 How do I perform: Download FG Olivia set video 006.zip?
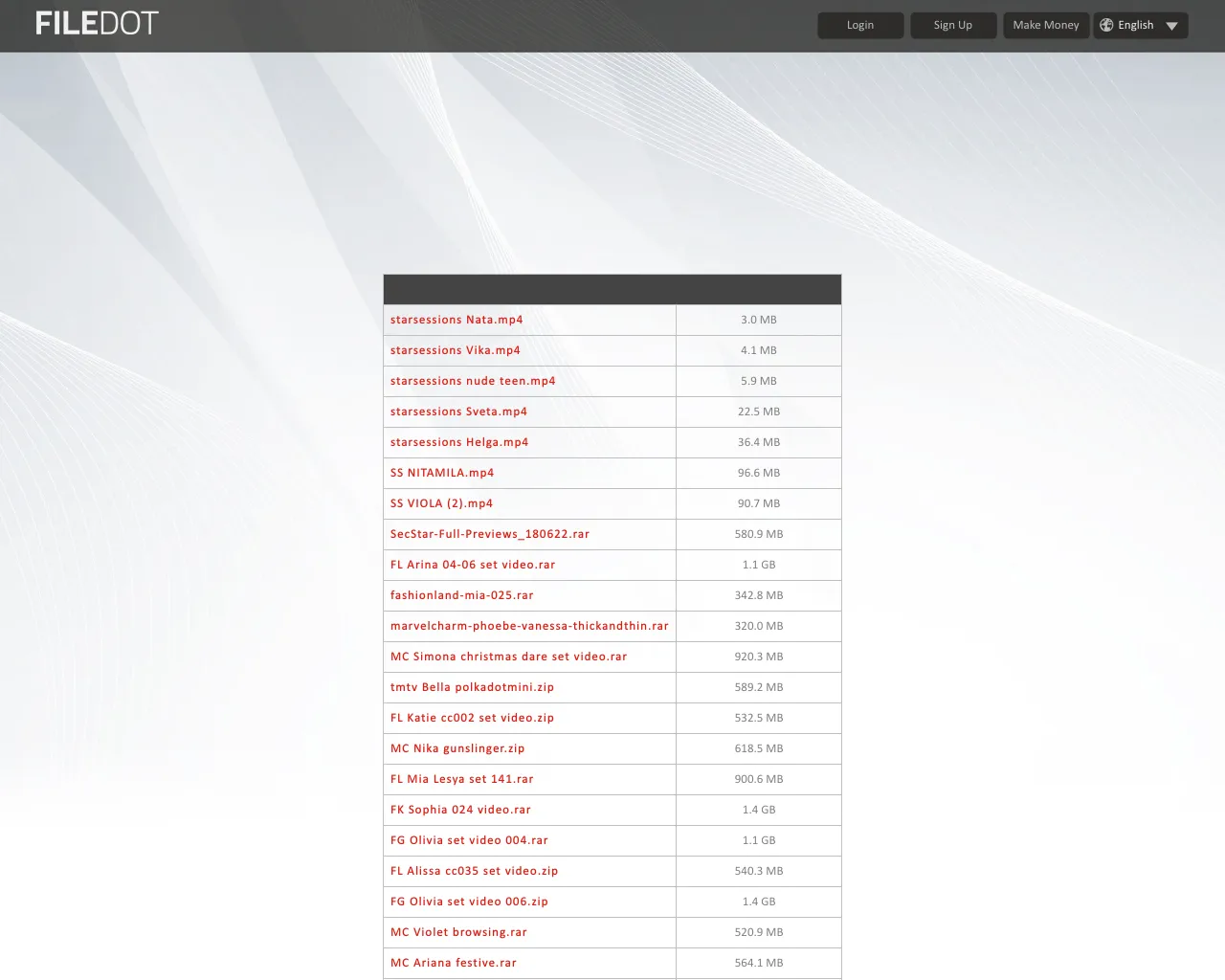coord(469,902)
